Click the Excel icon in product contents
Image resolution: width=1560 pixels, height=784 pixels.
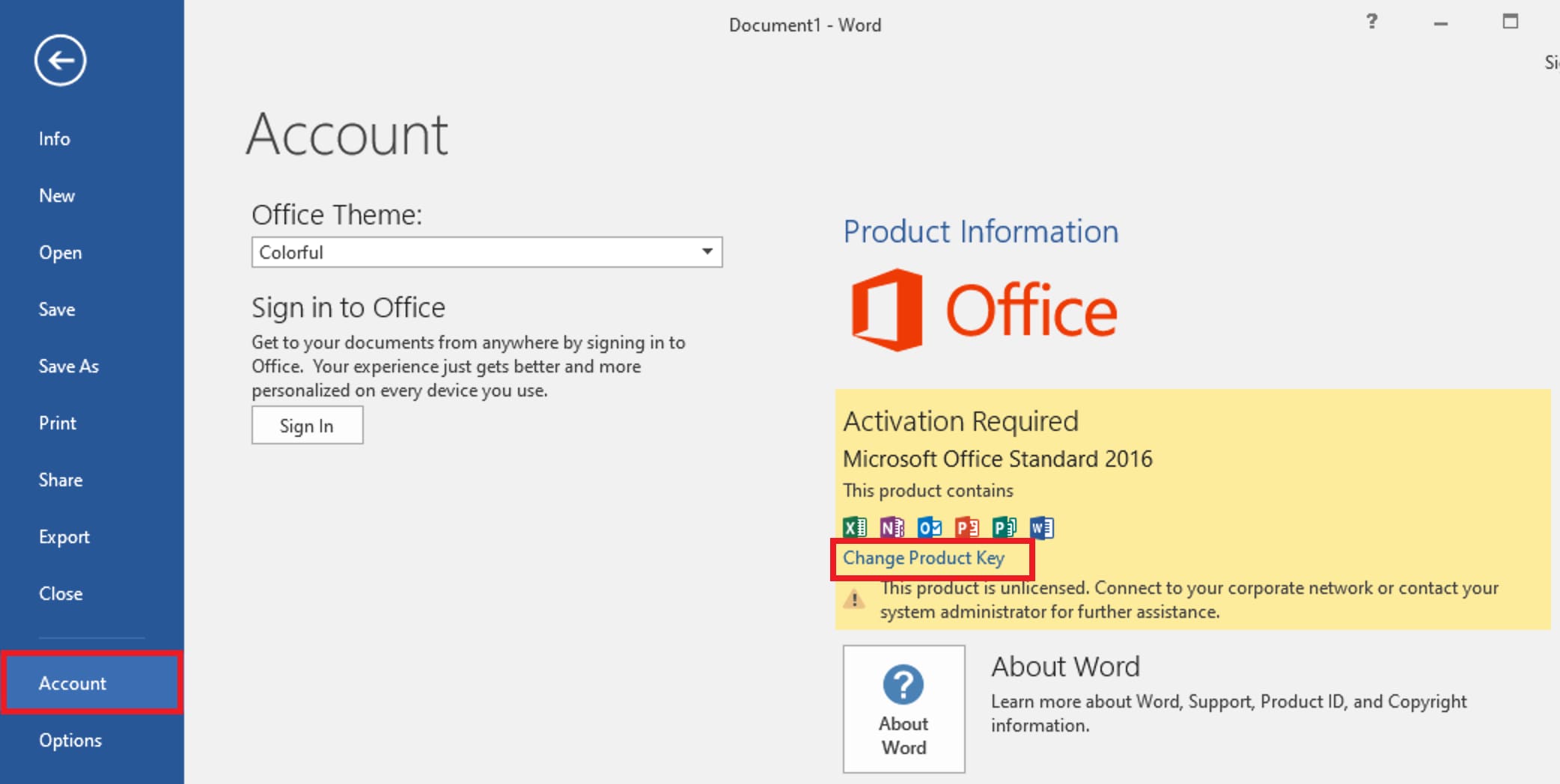tap(854, 527)
